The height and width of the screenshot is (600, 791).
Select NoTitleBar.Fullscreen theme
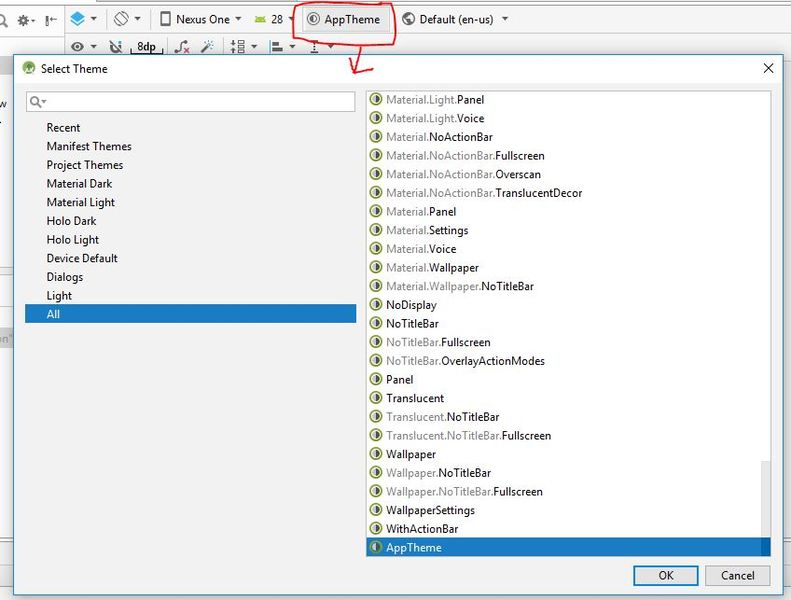(438, 342)
